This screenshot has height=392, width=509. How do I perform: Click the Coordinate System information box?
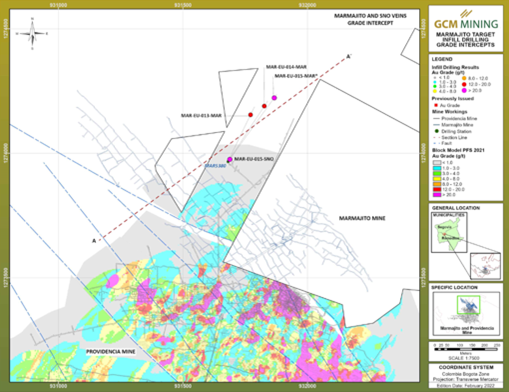tap(466, 376)
